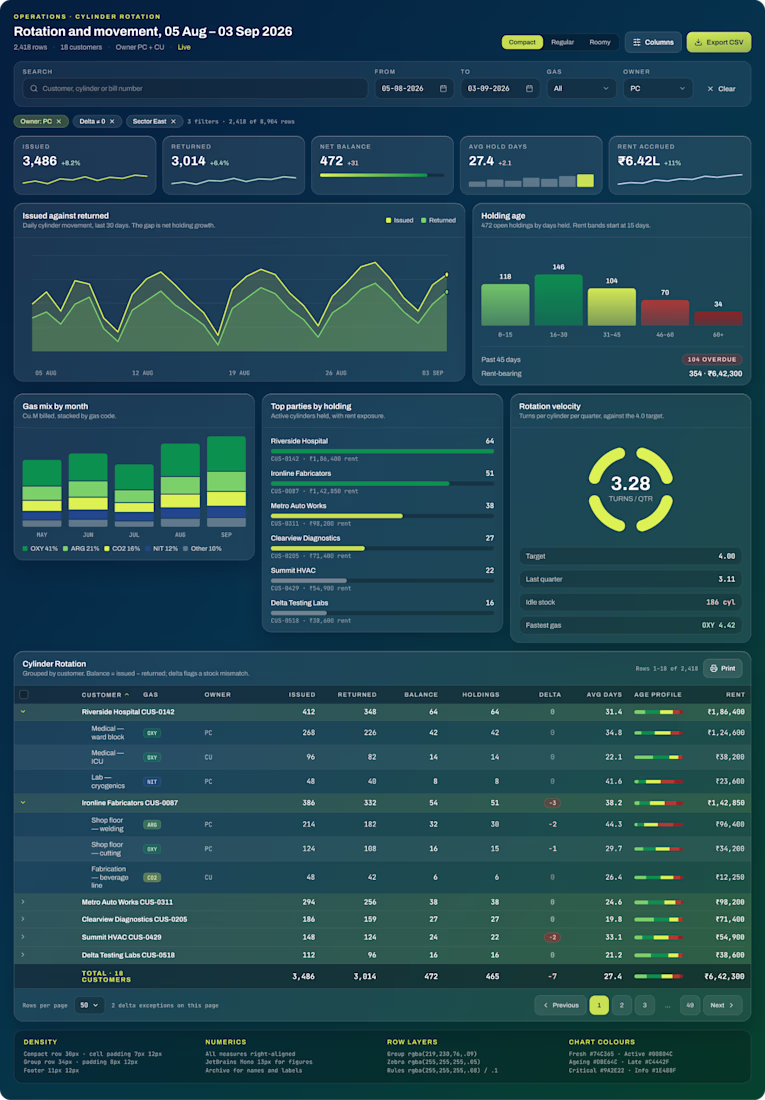This screenshot has height=1100, width=765.
Task: Click the right chevron on Next page button
Action: point(731,1005)
